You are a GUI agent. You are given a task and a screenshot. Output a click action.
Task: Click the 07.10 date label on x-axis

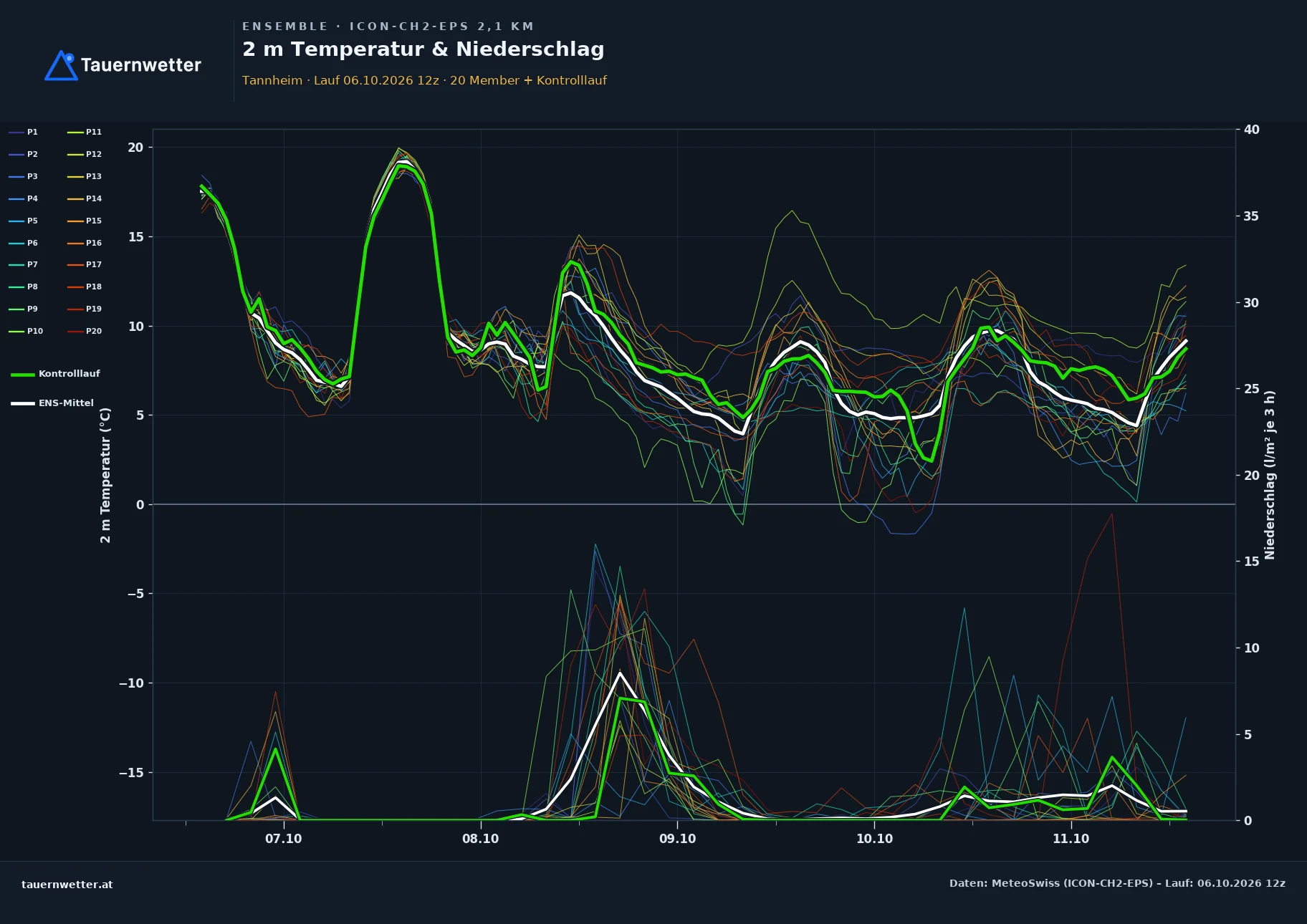[x=284, y=839]
